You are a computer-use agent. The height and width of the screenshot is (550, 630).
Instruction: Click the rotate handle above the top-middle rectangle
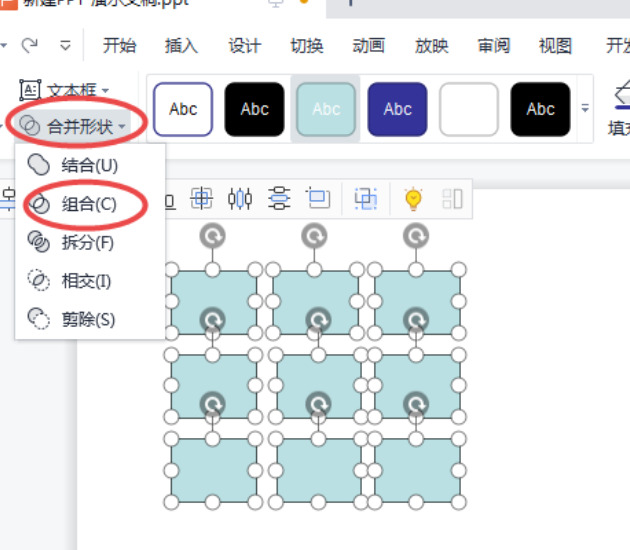[x=314, y=236]
